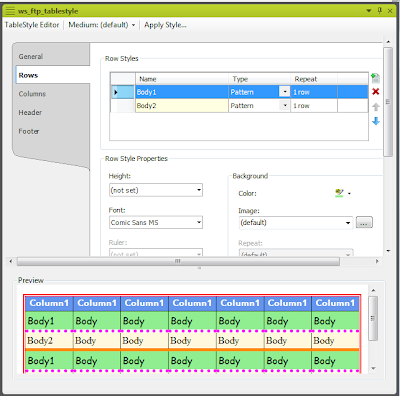Viewport: 400px width, 396px height.
Task: Select the Body2 name cell
Action: (182, 106)
